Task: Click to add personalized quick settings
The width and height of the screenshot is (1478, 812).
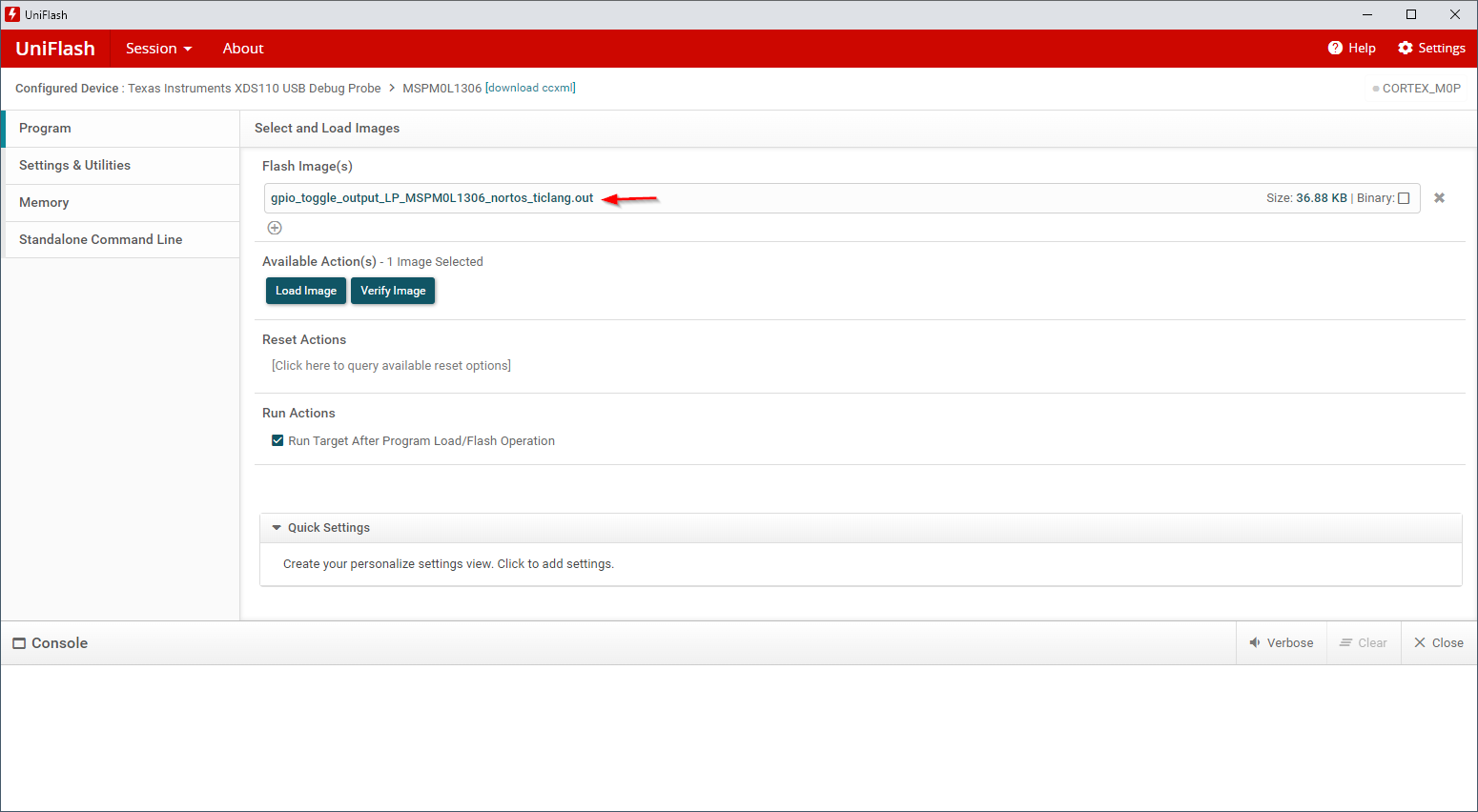Action: pos(448,564)
